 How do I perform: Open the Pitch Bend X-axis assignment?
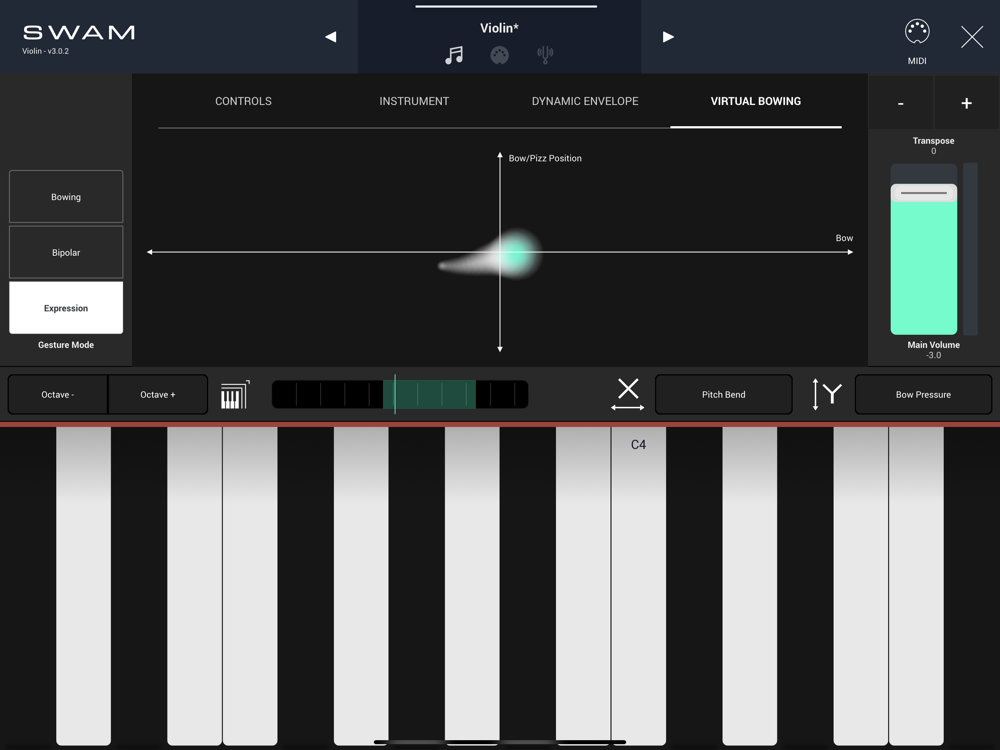(x=723, y=395)
